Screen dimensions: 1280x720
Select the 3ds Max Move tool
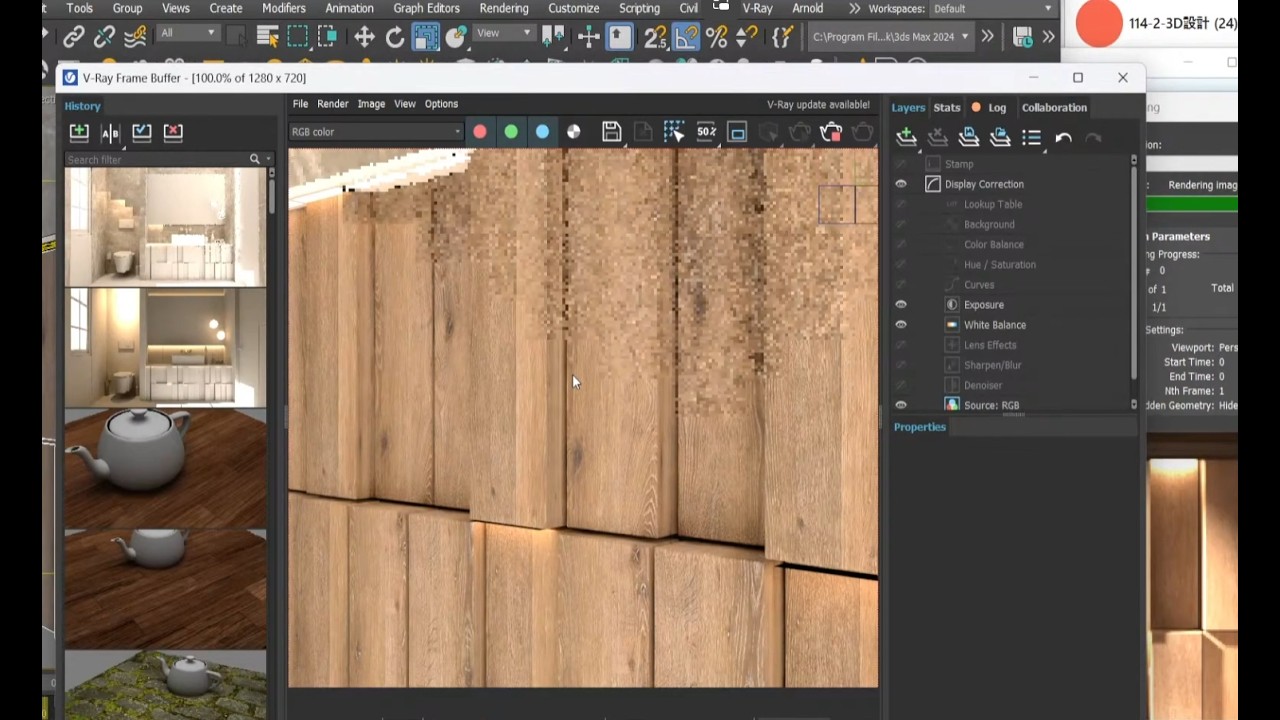pyautogui.click(x=364, y=37)
